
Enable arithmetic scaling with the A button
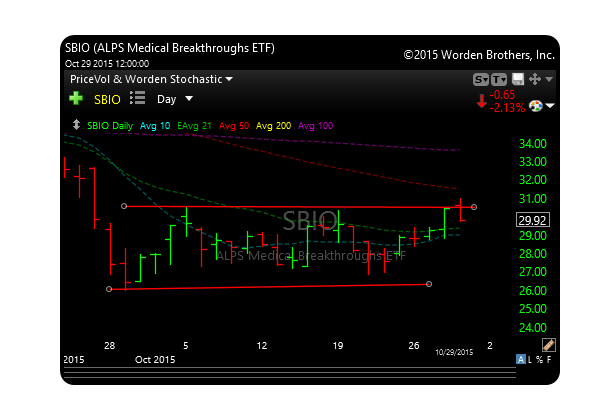[520, 359]
